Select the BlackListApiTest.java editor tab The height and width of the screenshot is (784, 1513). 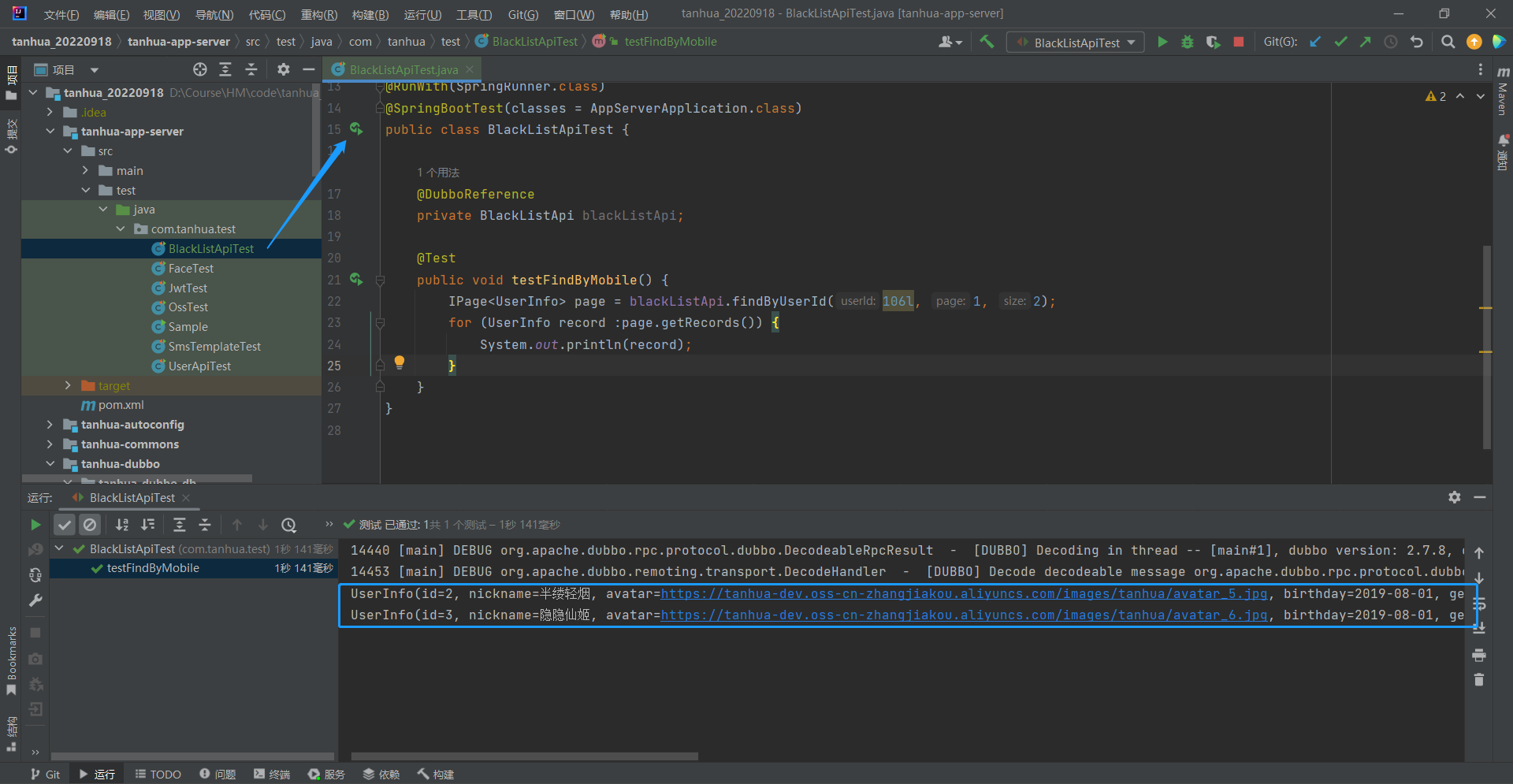(403, 70)
